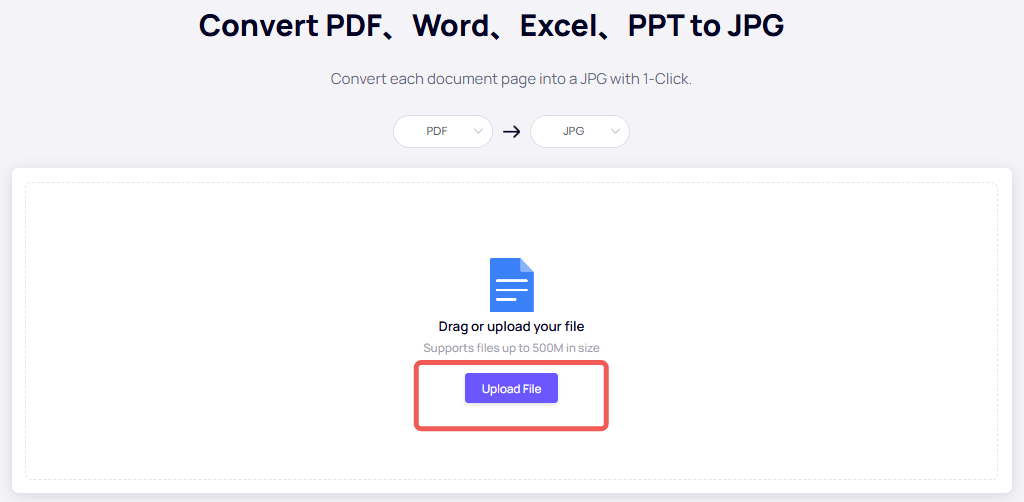Screen dimensions: 1024x502
Task: Click the arrow between format selectors
Action: tap(511, 132)
